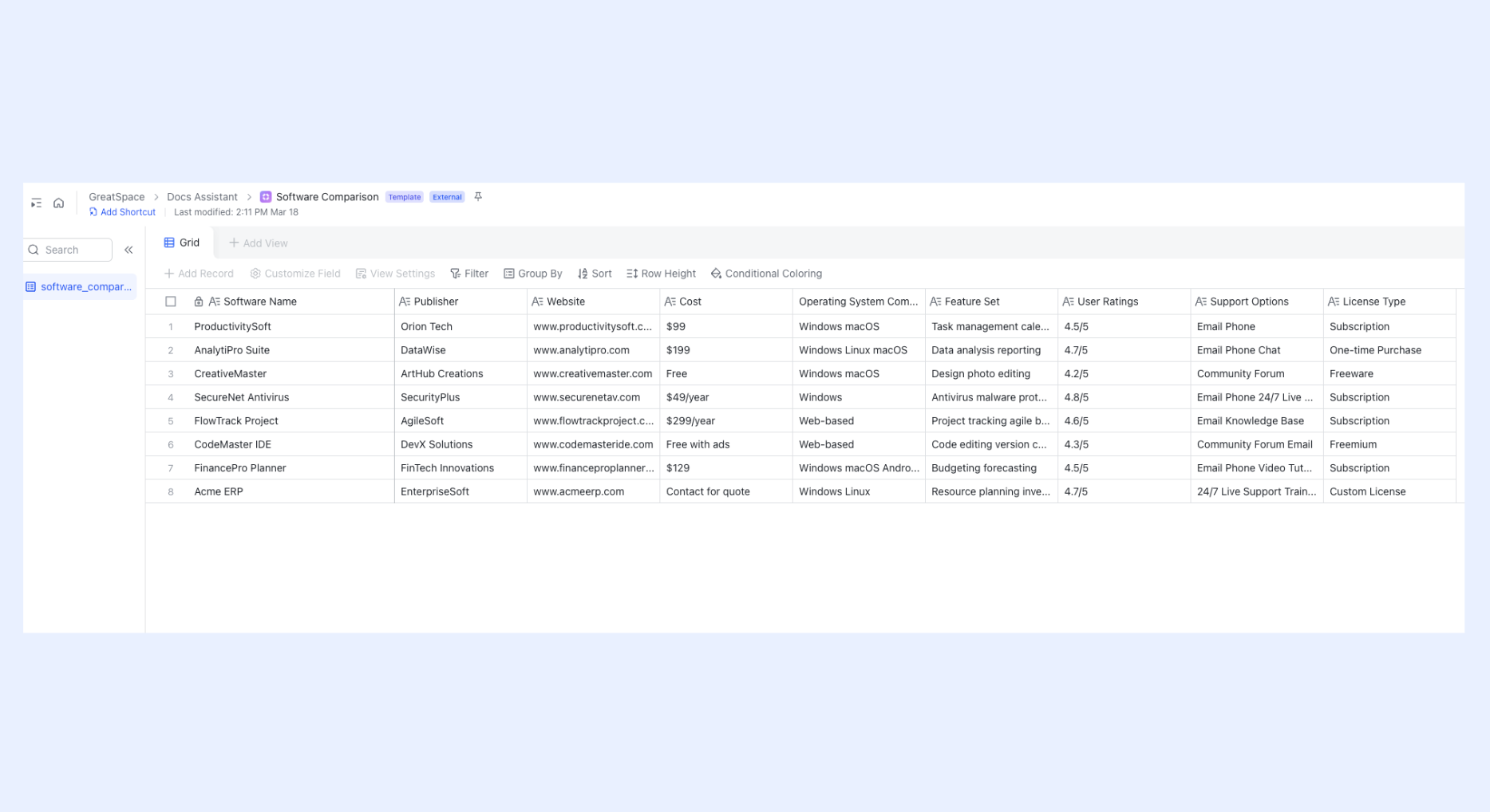Image resolution: width=1490 pixels, height=812 pixels.
Task: Click the License Type column type icon
Action: pos(1334,302)
